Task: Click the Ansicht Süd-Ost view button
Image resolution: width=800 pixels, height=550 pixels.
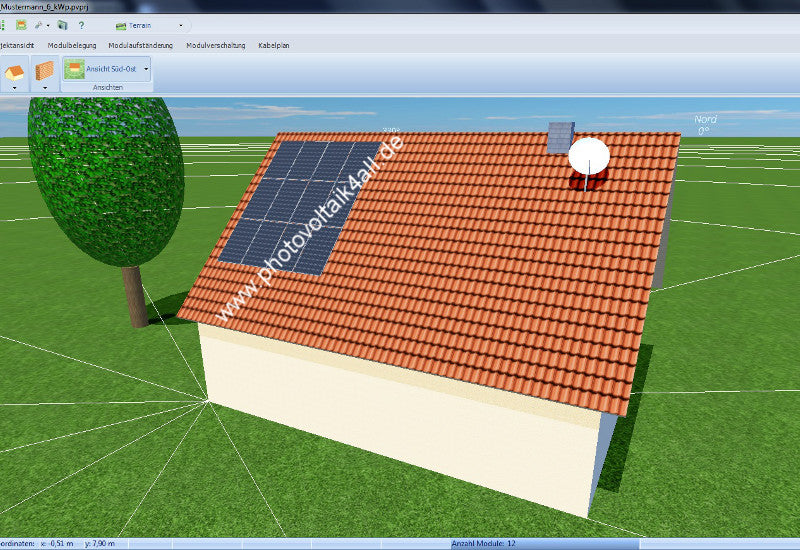Action: (101, 69)
